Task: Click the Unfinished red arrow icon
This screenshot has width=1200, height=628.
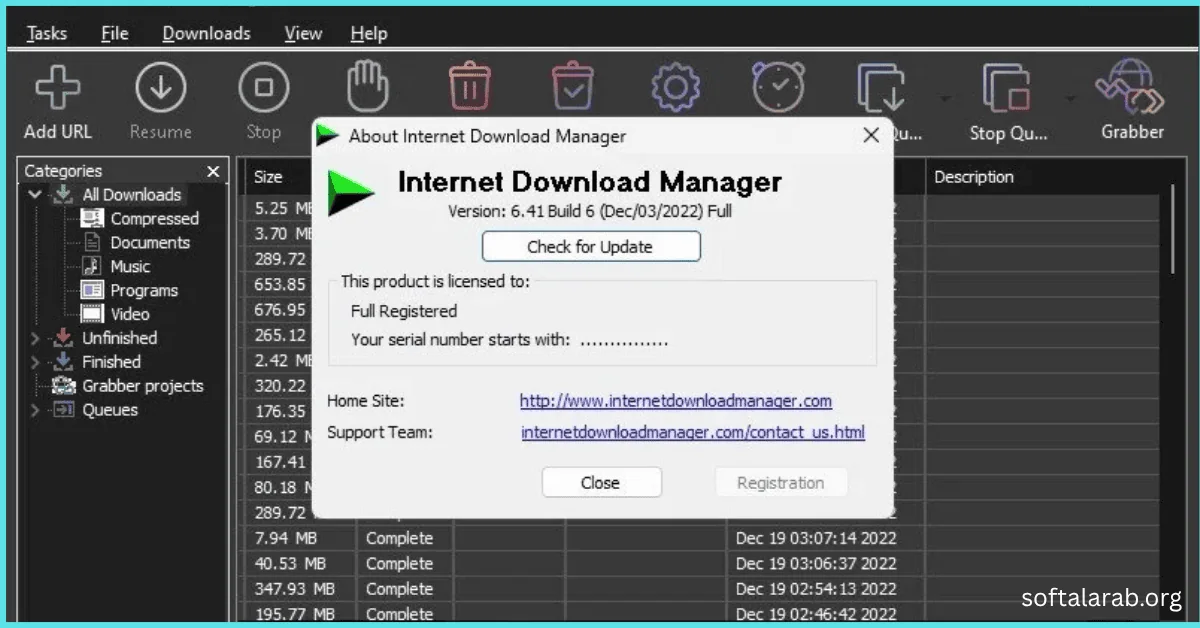Action: (64, 338)
